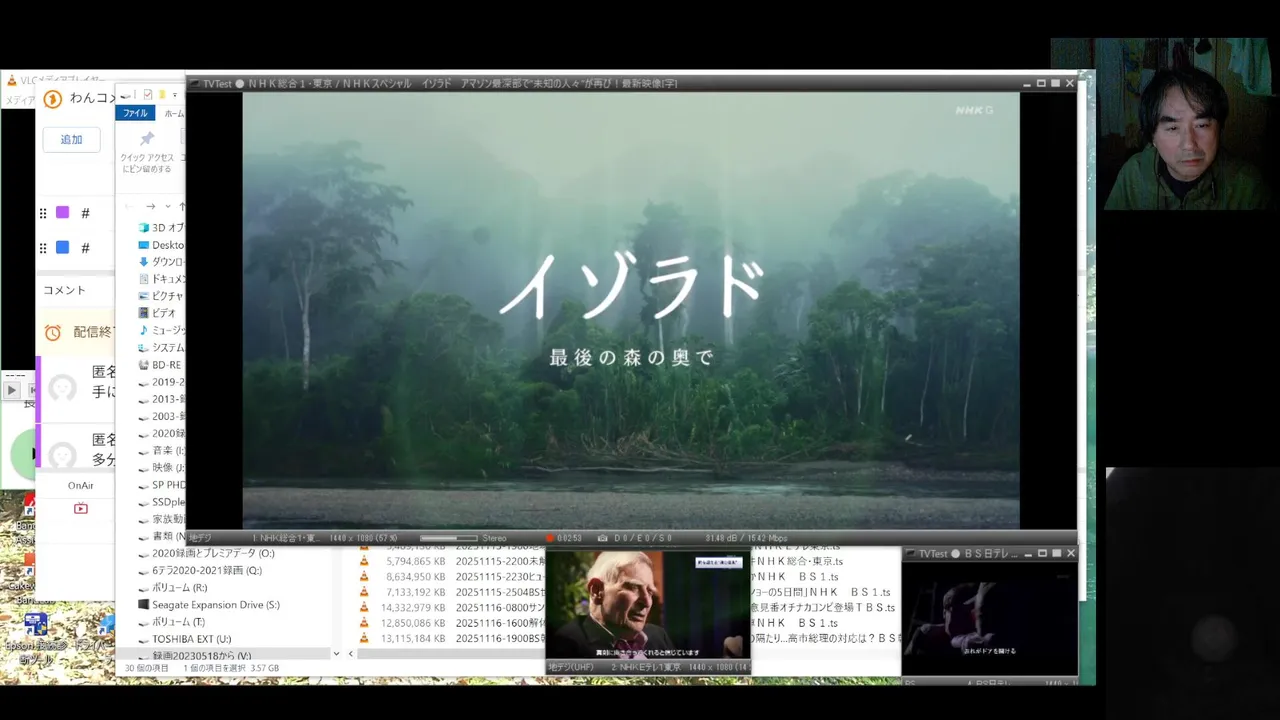Click the 31.48 dB / 15.42 Mbps readout
This screenshot has height=720, width=1280.
[747, 538]
